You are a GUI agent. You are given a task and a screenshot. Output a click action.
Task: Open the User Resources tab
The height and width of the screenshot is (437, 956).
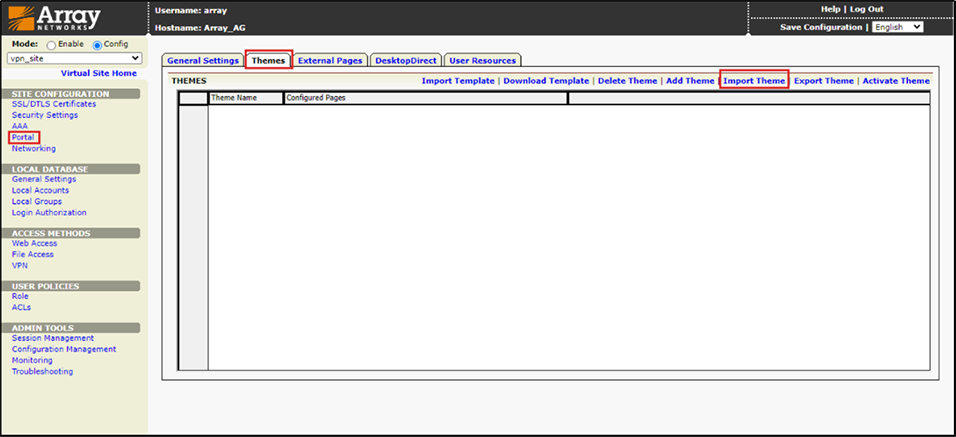482,61
